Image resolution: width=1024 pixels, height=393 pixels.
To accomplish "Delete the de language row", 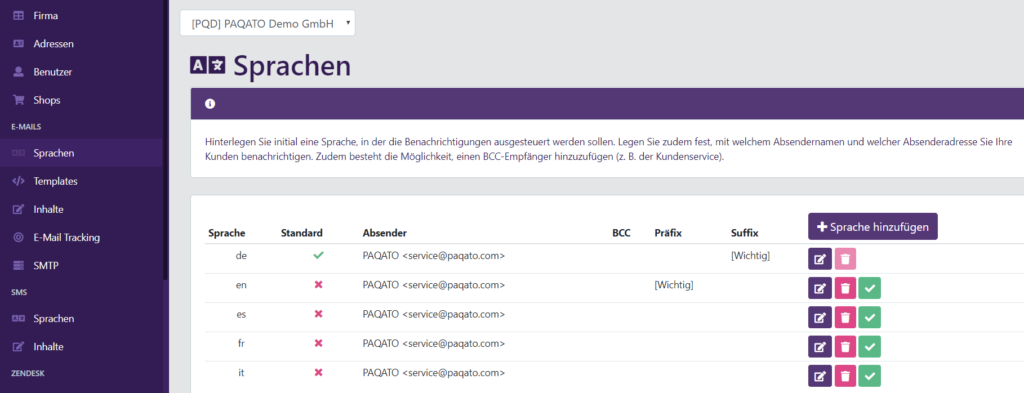I will (x=845, y=259).
